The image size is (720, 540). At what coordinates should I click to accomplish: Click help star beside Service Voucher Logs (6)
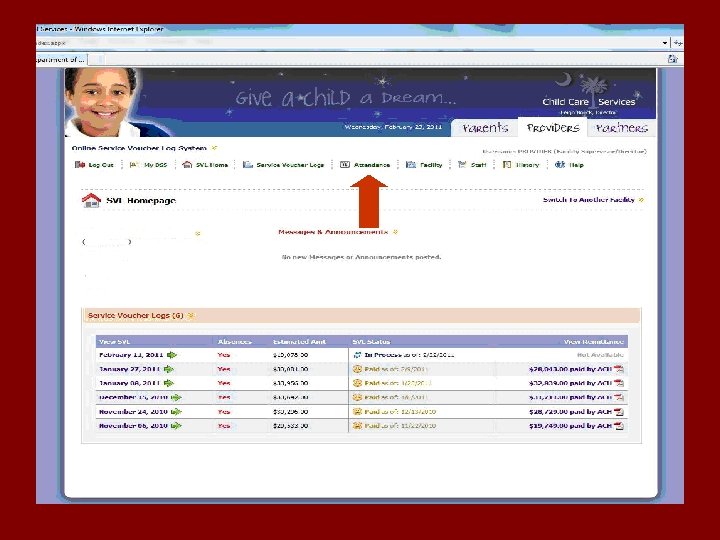[x=191, y=315]
